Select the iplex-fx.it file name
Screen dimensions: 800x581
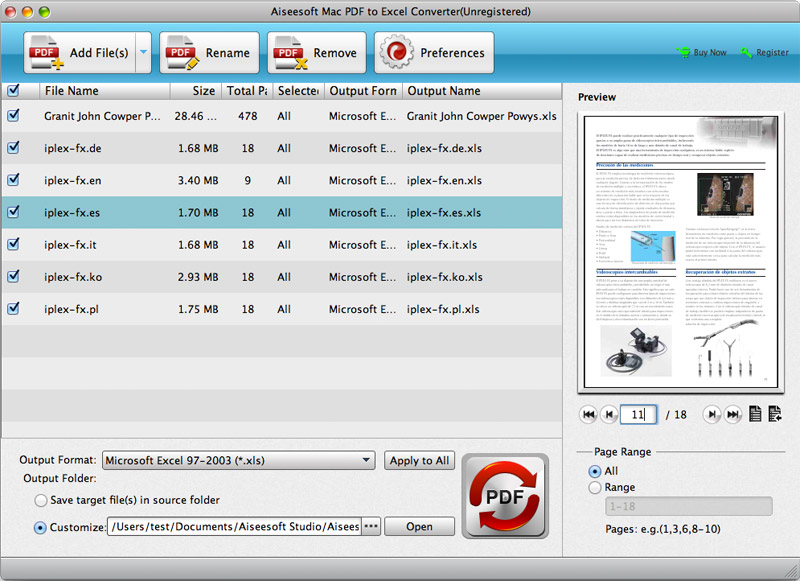70,245
